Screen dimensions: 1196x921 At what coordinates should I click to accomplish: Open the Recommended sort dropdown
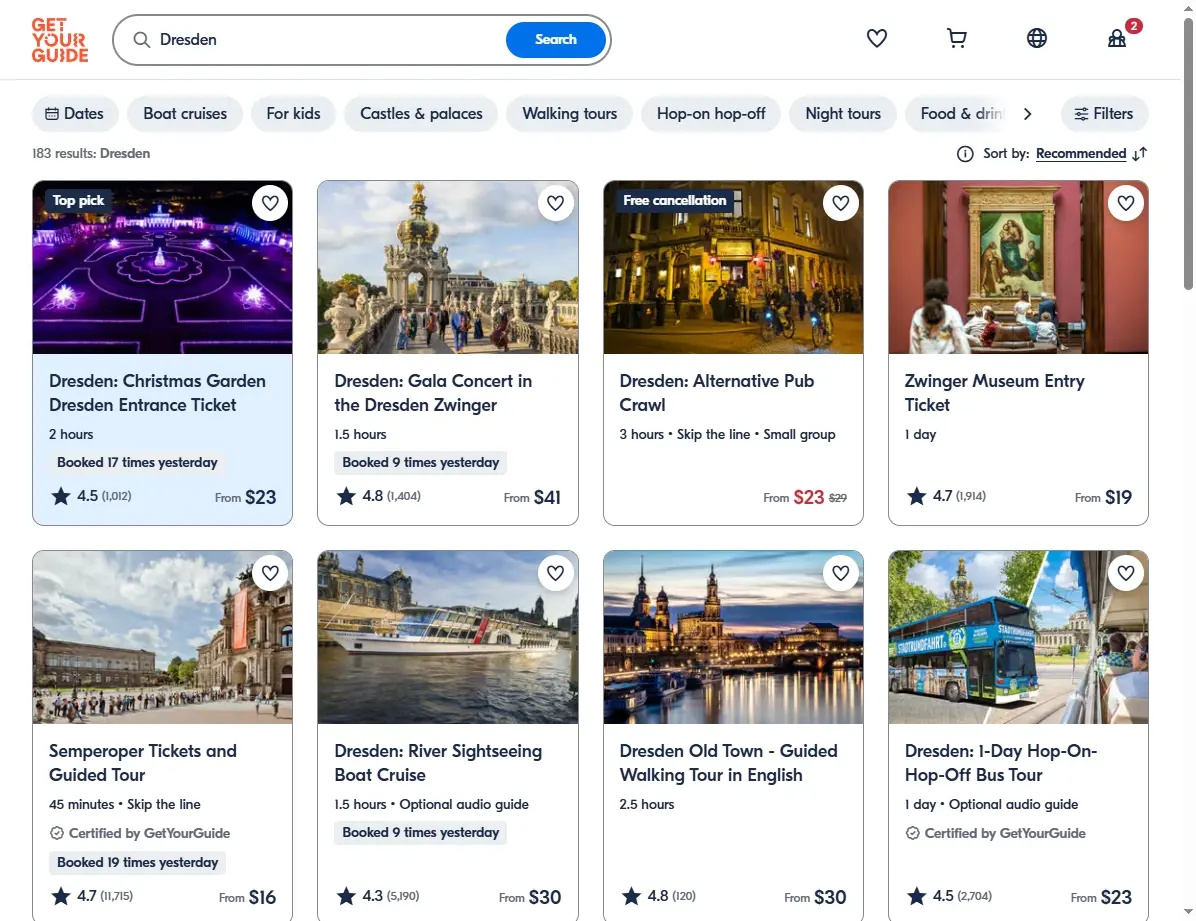tap(1081, 153)
